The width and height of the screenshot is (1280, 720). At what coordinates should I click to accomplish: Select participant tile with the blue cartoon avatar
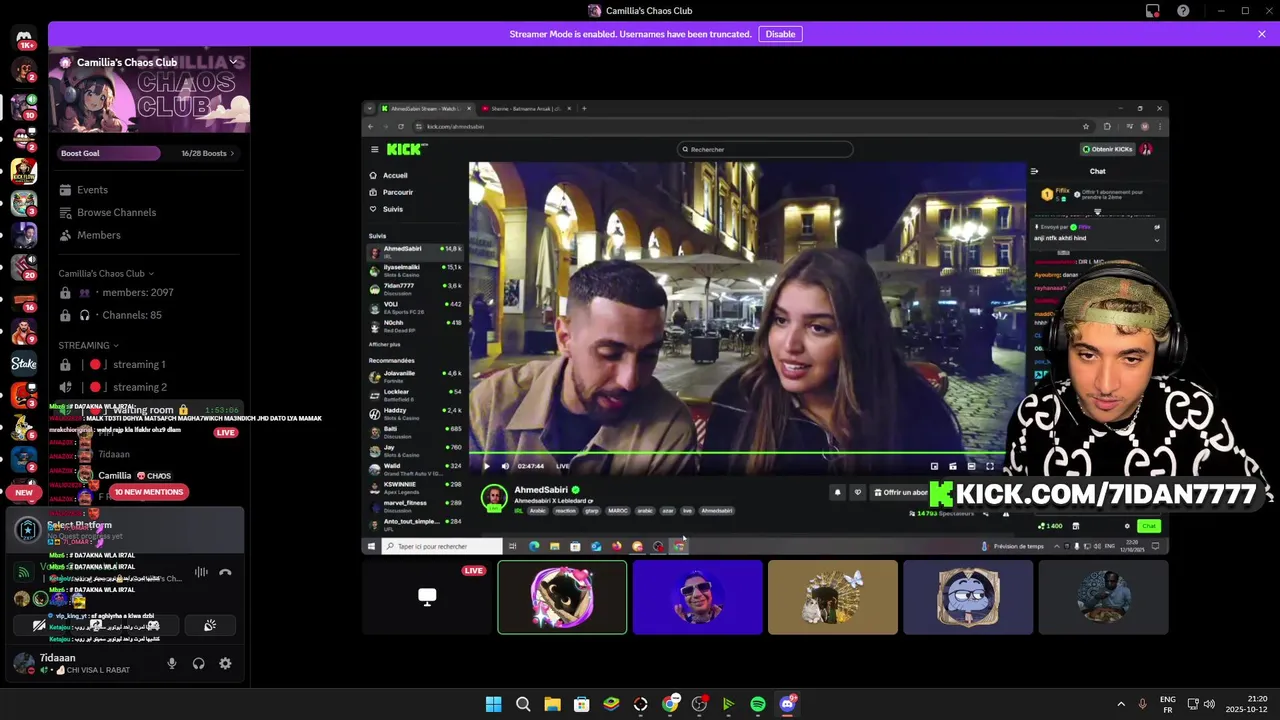tap(968, 597)
